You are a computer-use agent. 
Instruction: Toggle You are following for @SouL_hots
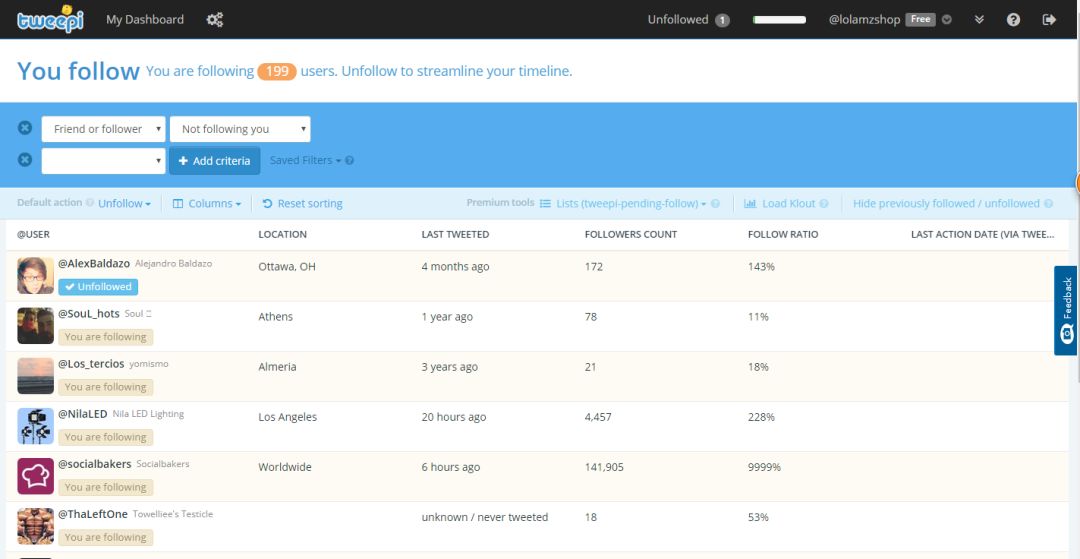click(x=105, y=337)
